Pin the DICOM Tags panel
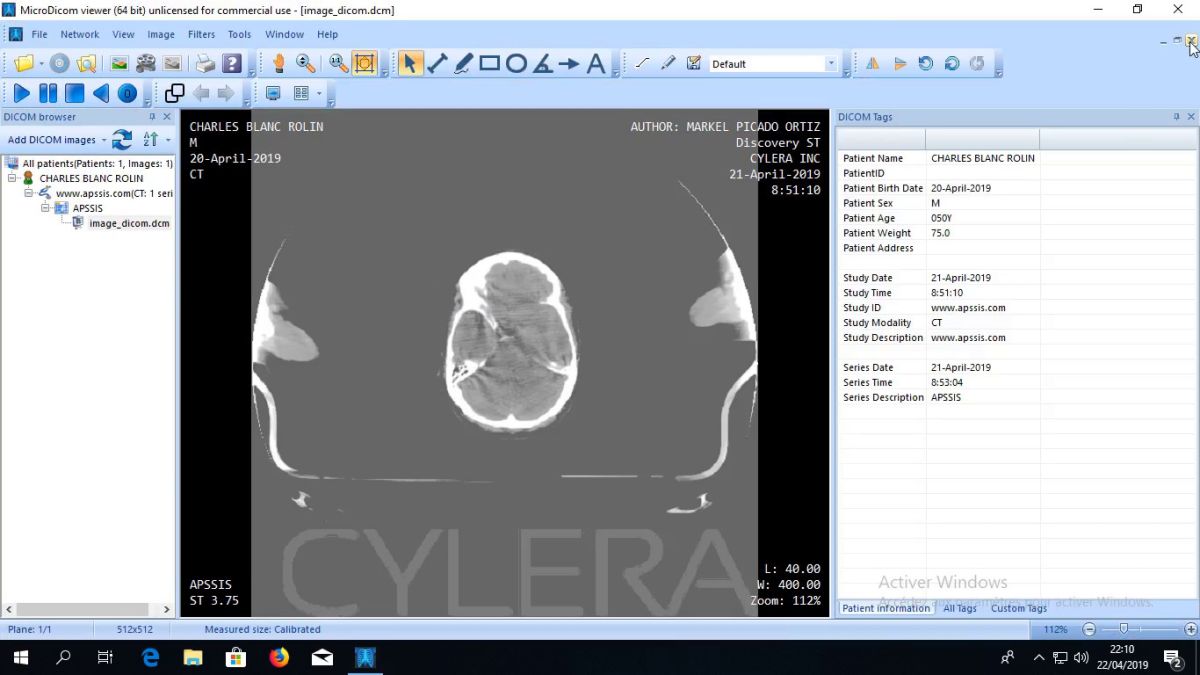This screenshot has width=1200, height=675. pyautogui.click(x=1176, y=117)
